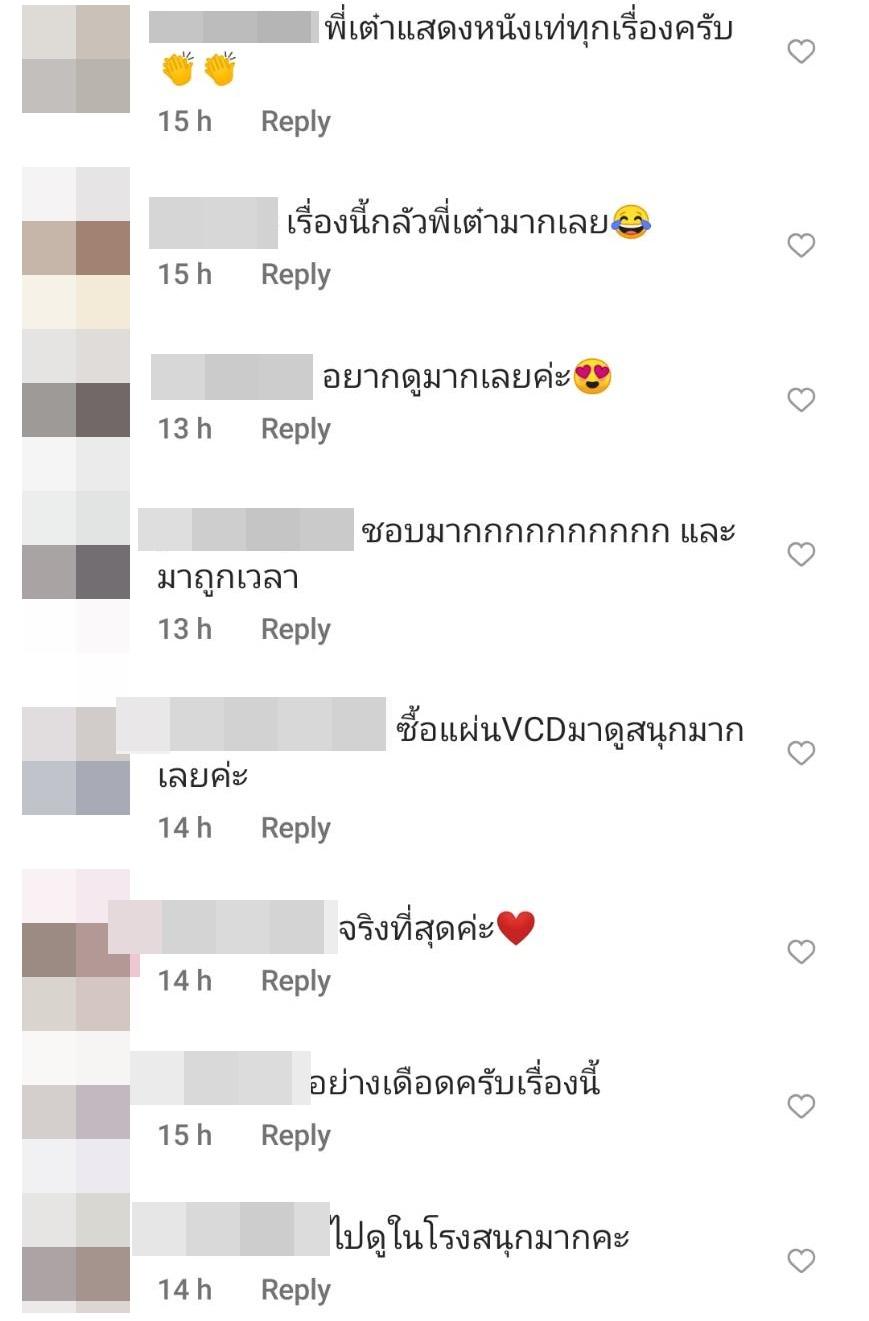The height and width of the screenshot is (1321, 869).
Task: Like the comment mentioning VCD
Action: pos(801,753)
